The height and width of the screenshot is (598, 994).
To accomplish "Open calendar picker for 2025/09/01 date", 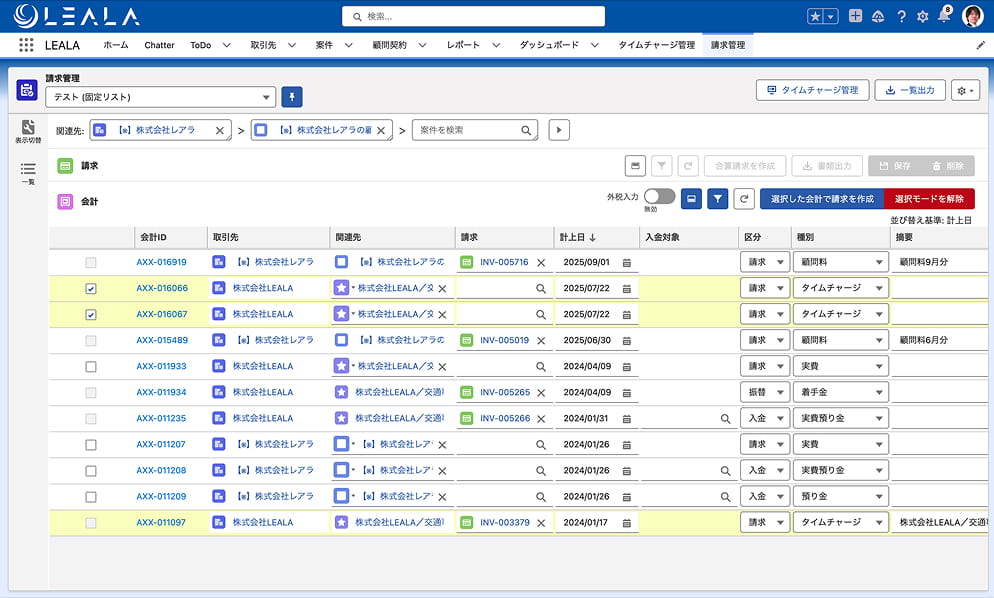I will click(x=626, y=263).
